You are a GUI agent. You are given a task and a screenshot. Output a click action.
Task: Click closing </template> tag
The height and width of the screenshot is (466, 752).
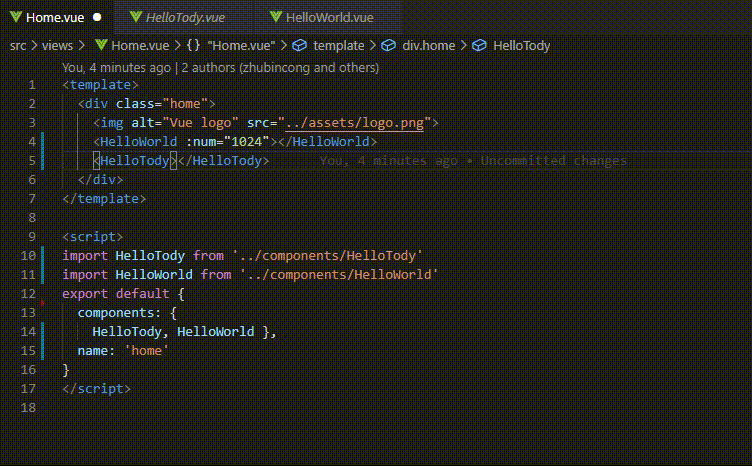tap(104, 198)
